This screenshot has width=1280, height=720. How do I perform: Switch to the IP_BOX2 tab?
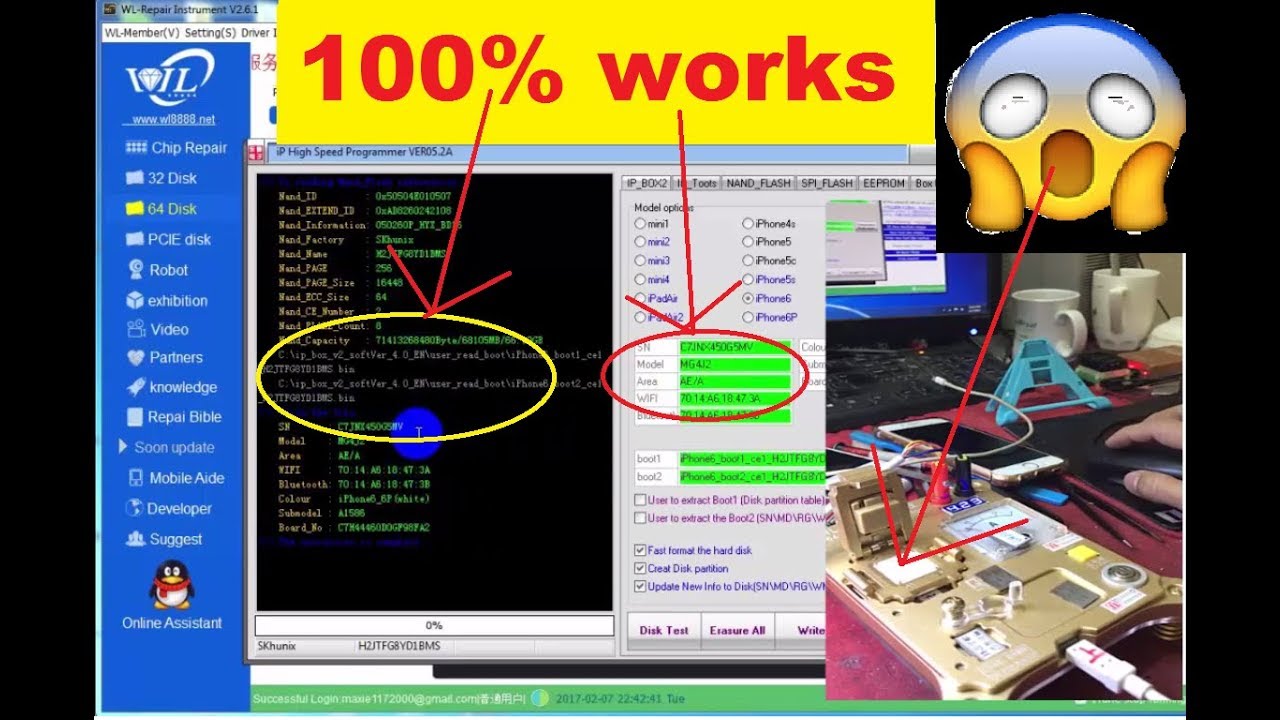pos(646,183)
